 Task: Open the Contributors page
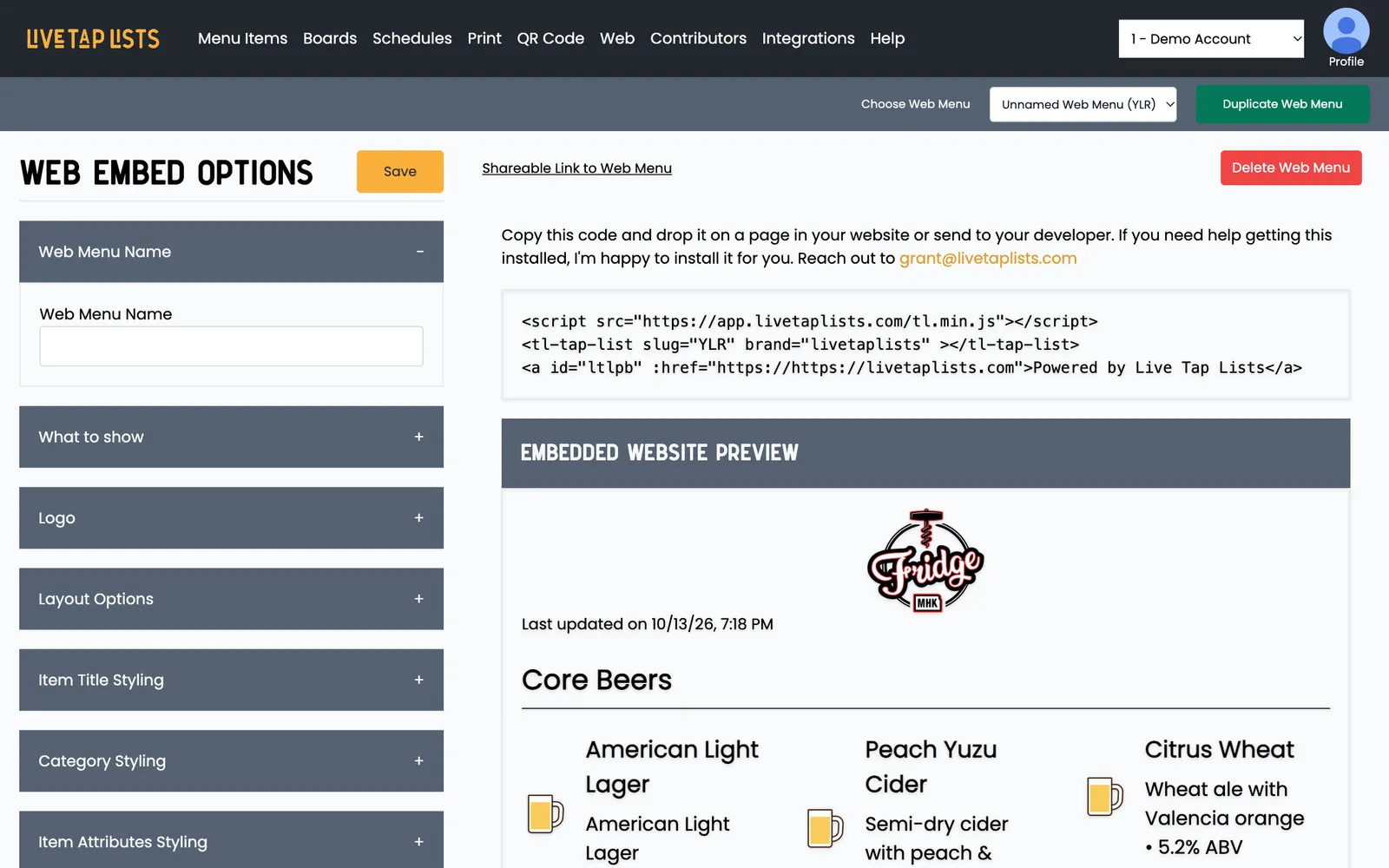tap(698, 38)
